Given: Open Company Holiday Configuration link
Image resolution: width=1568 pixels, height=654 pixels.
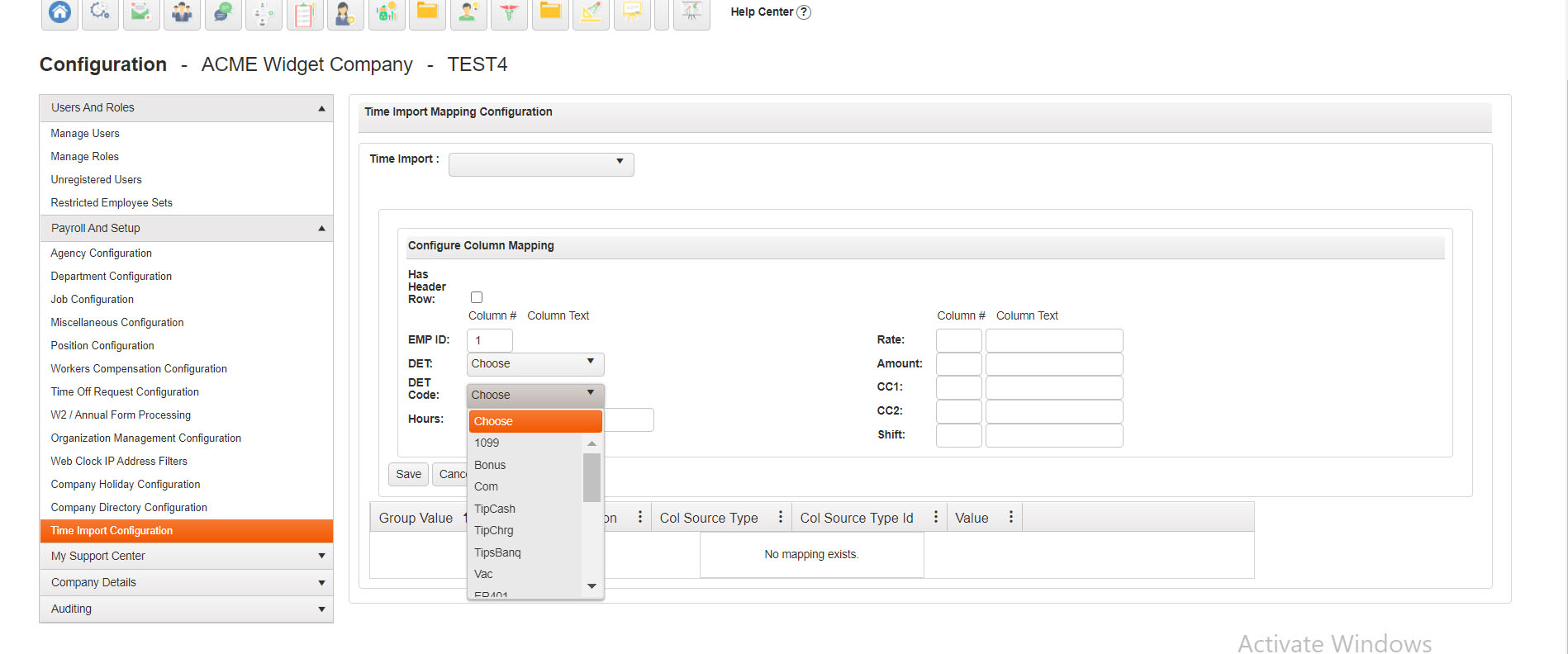Looking at the screenshot, I should point(126,485).
